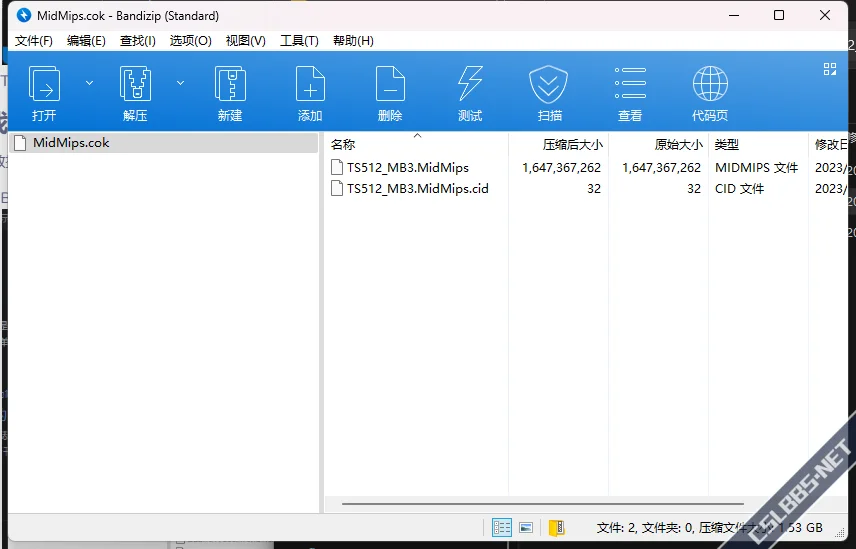This screenshot has height=549, width=856.
Task: Close the Bandizip window
Action: coord(825,15)
